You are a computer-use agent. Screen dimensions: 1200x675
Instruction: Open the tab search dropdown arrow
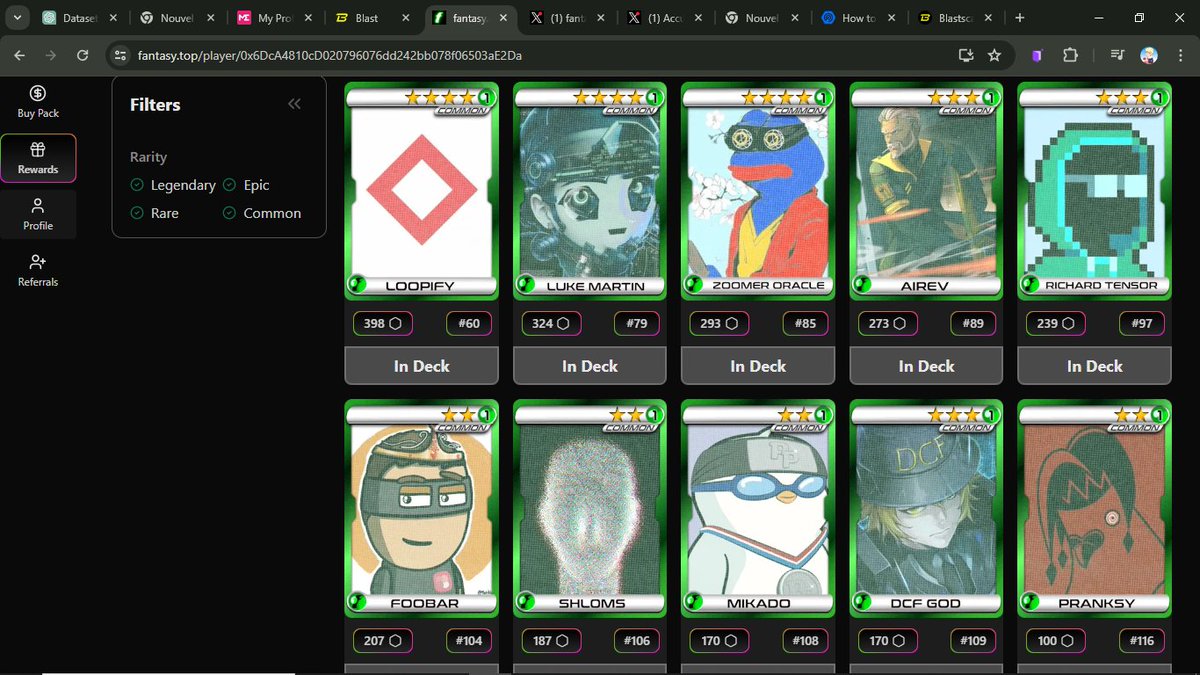17,18
